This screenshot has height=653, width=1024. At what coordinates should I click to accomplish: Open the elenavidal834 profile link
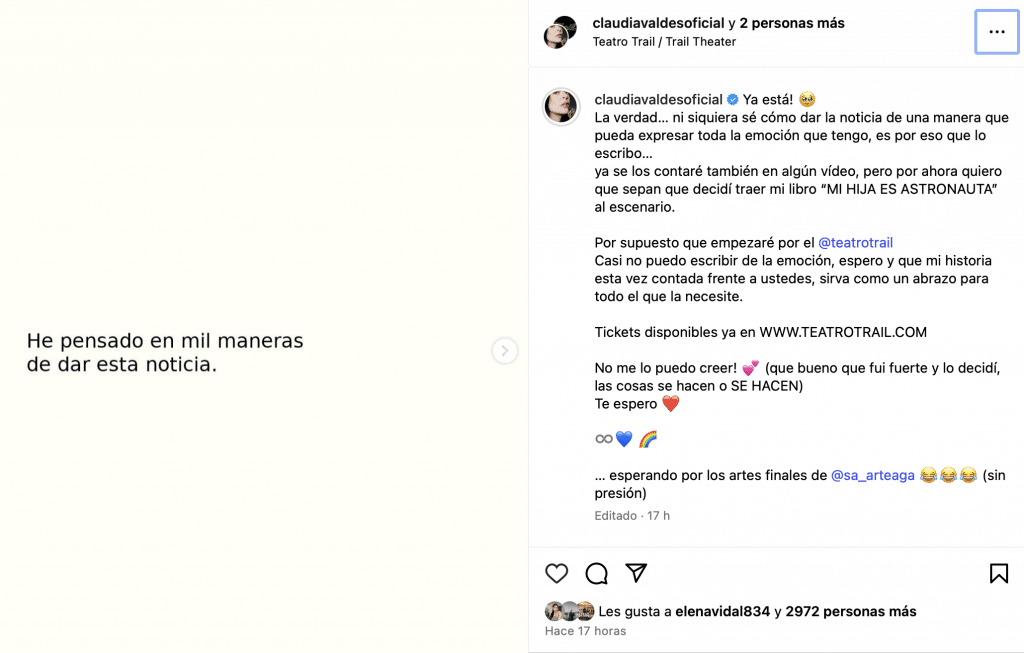click(722, 611)
